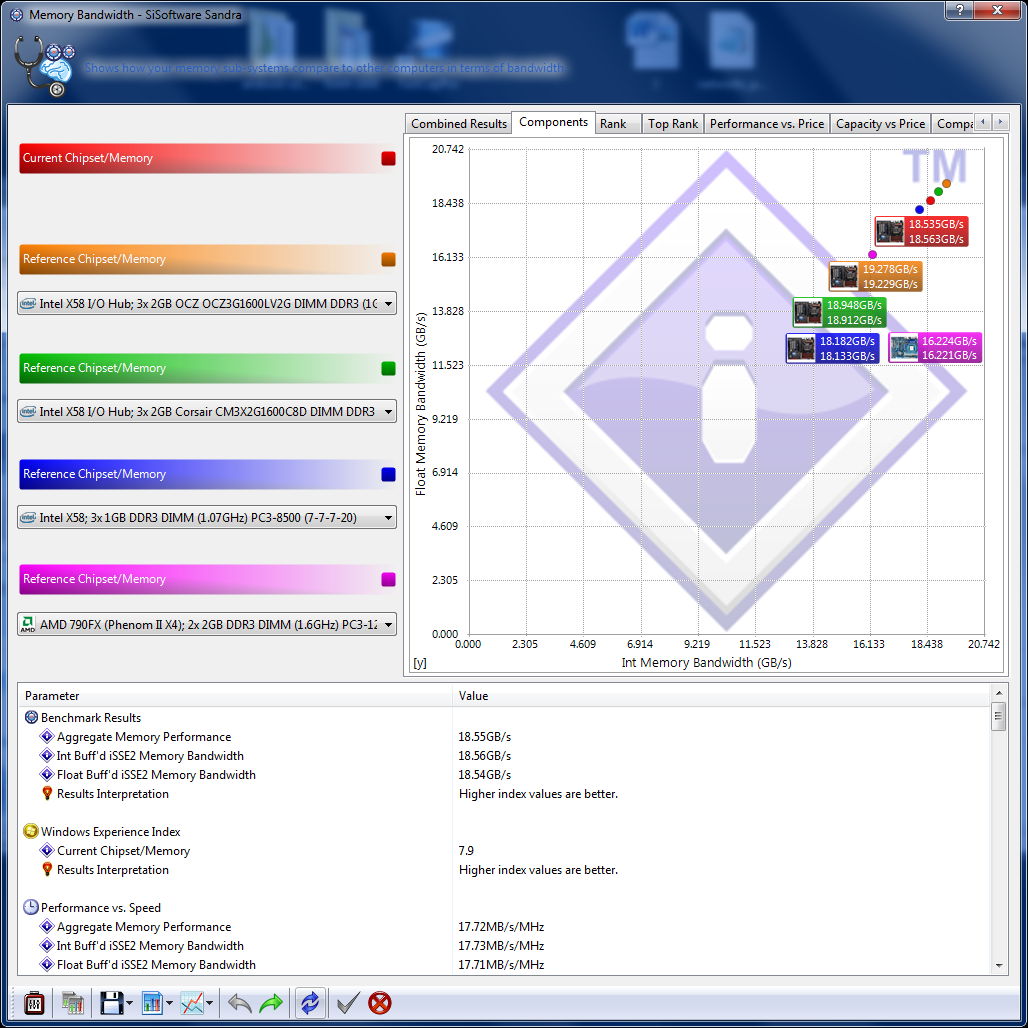Switch to the Rank tab
The height and width of the screenshot is (1028, 1028).
(x=618, y=124)
